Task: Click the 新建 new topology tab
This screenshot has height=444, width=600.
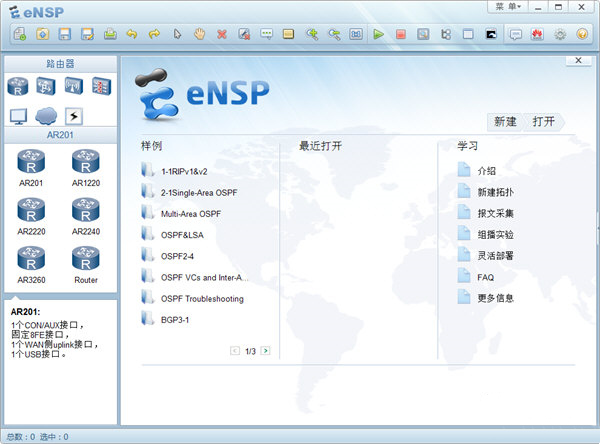Action: [505, 121]
